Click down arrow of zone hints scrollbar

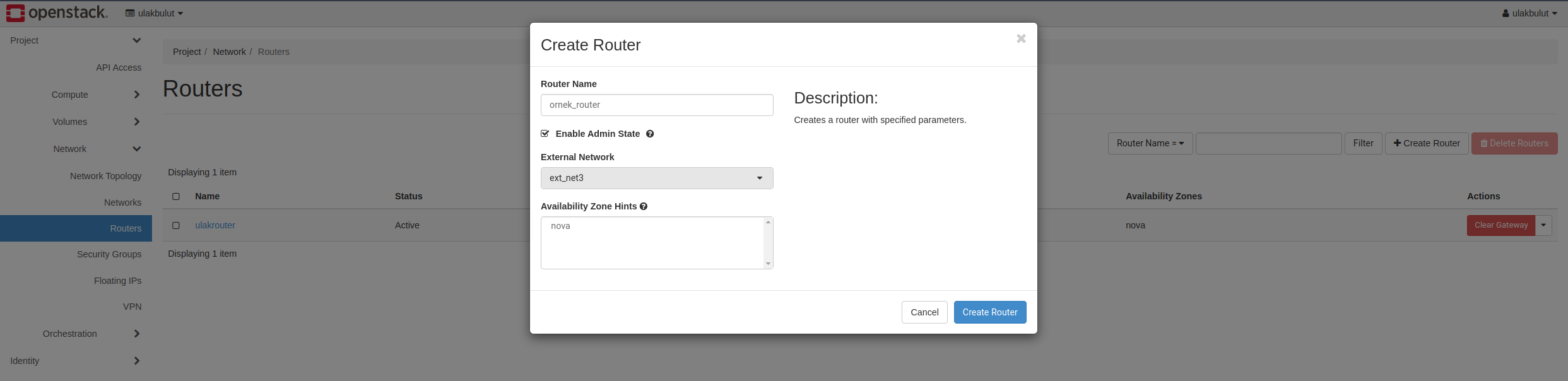768,264
